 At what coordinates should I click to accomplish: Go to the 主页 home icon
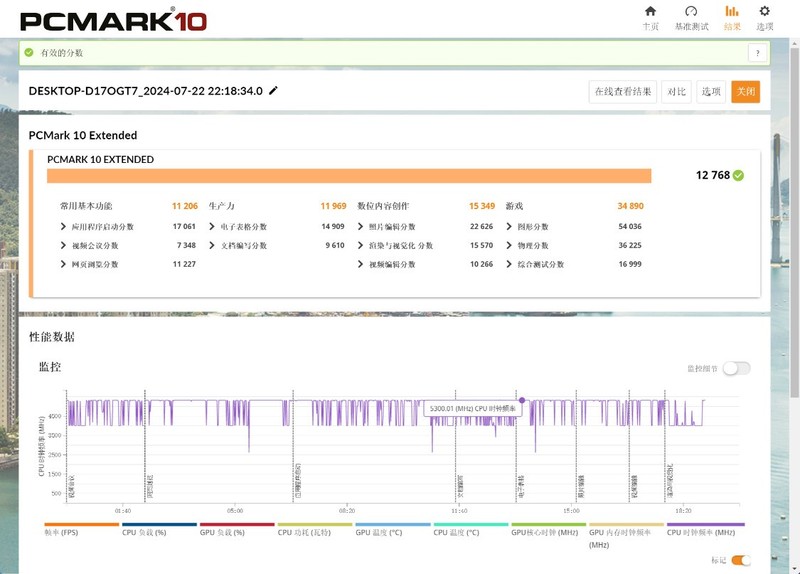click(x=650, y=11)
